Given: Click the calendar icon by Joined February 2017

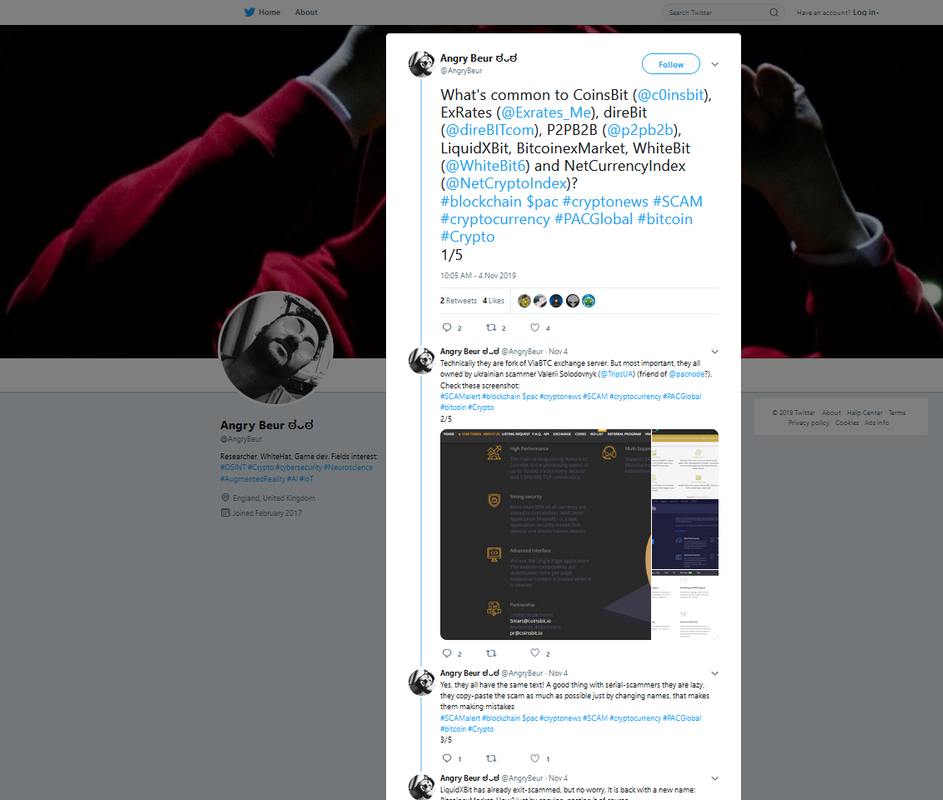Looking at the screenshot, I should point(226,513).
